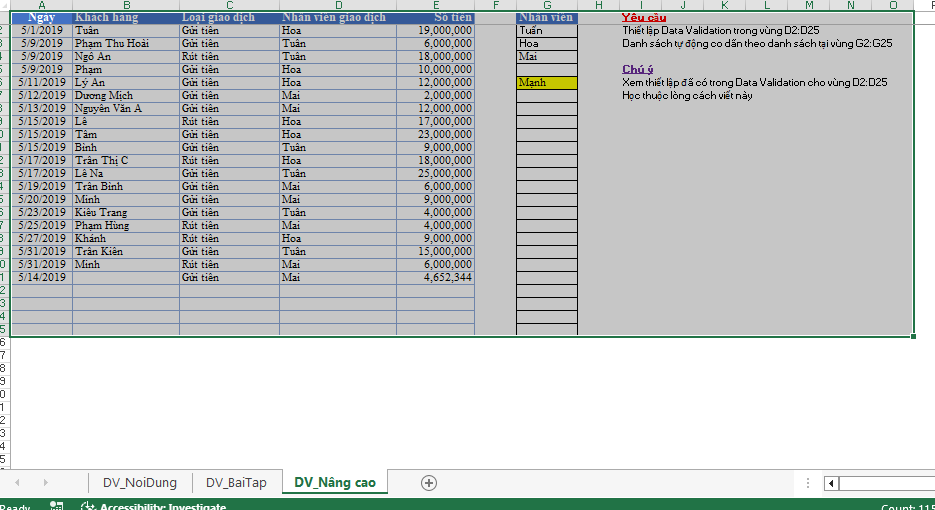Select Rút tiền cell in Ngô An row

(x=230, y=57)
